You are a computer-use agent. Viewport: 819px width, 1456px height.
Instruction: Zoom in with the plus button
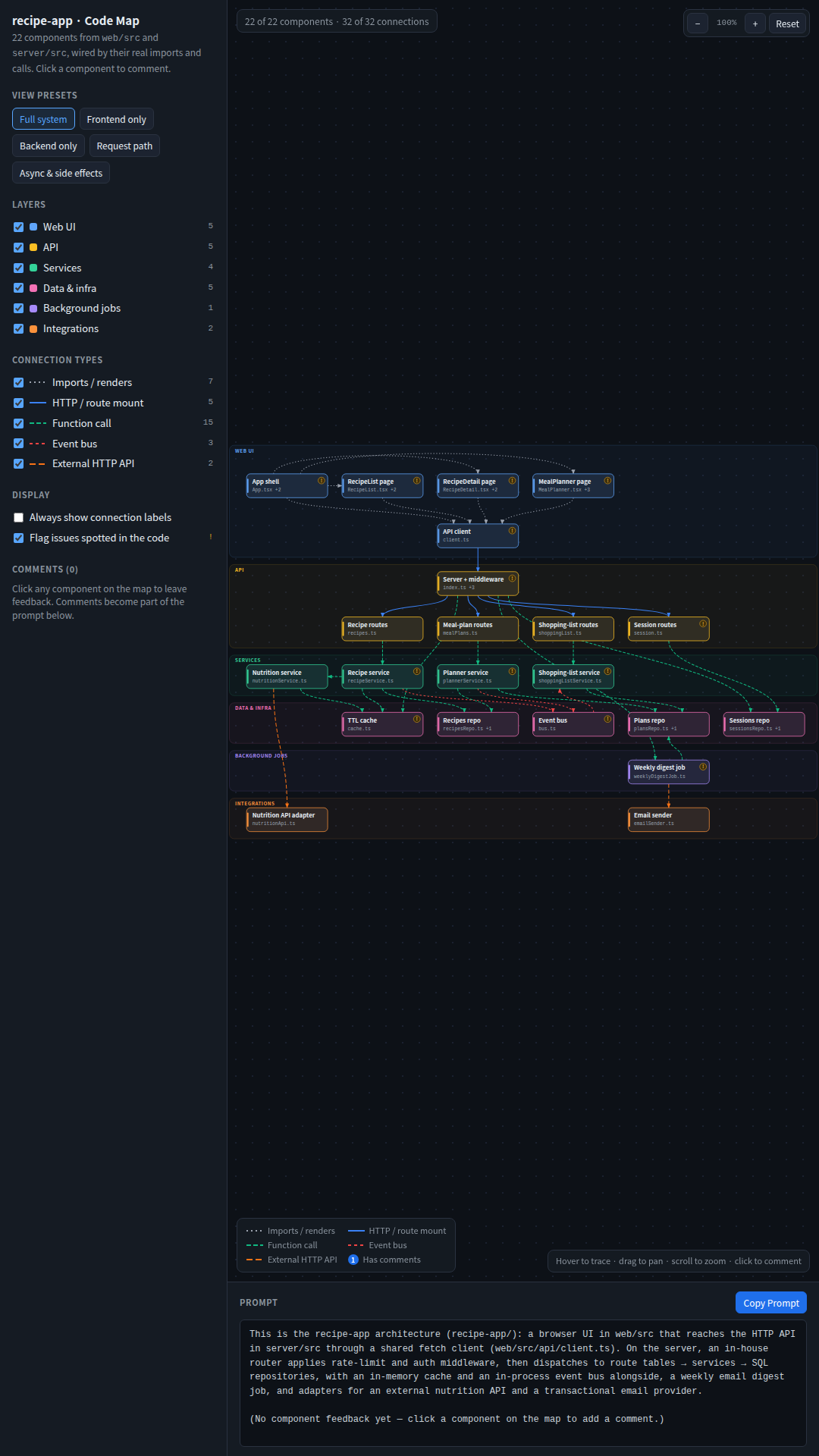(x=755, y=24)
